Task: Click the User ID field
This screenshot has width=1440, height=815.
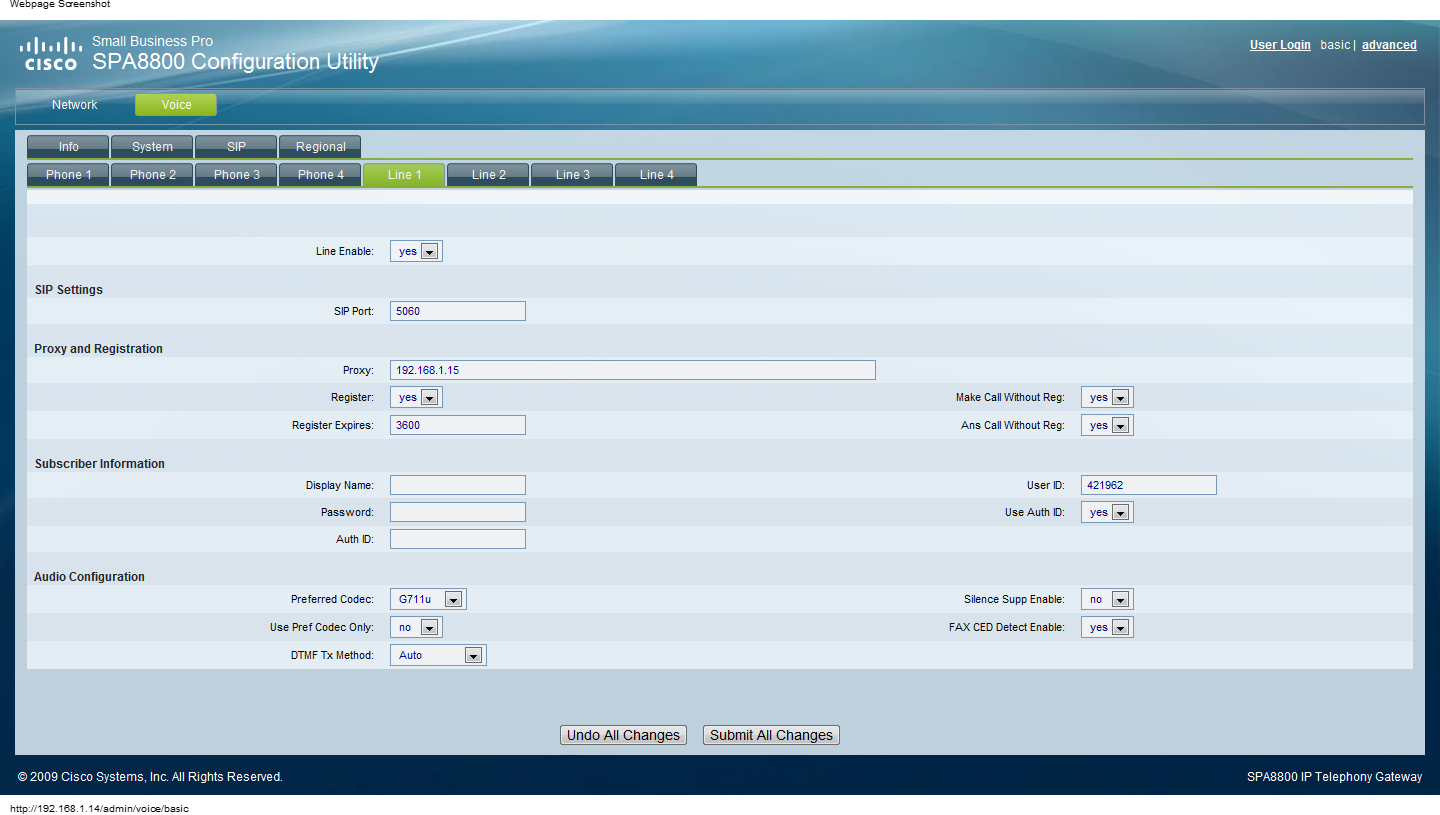Action: tap(1149, 485)
